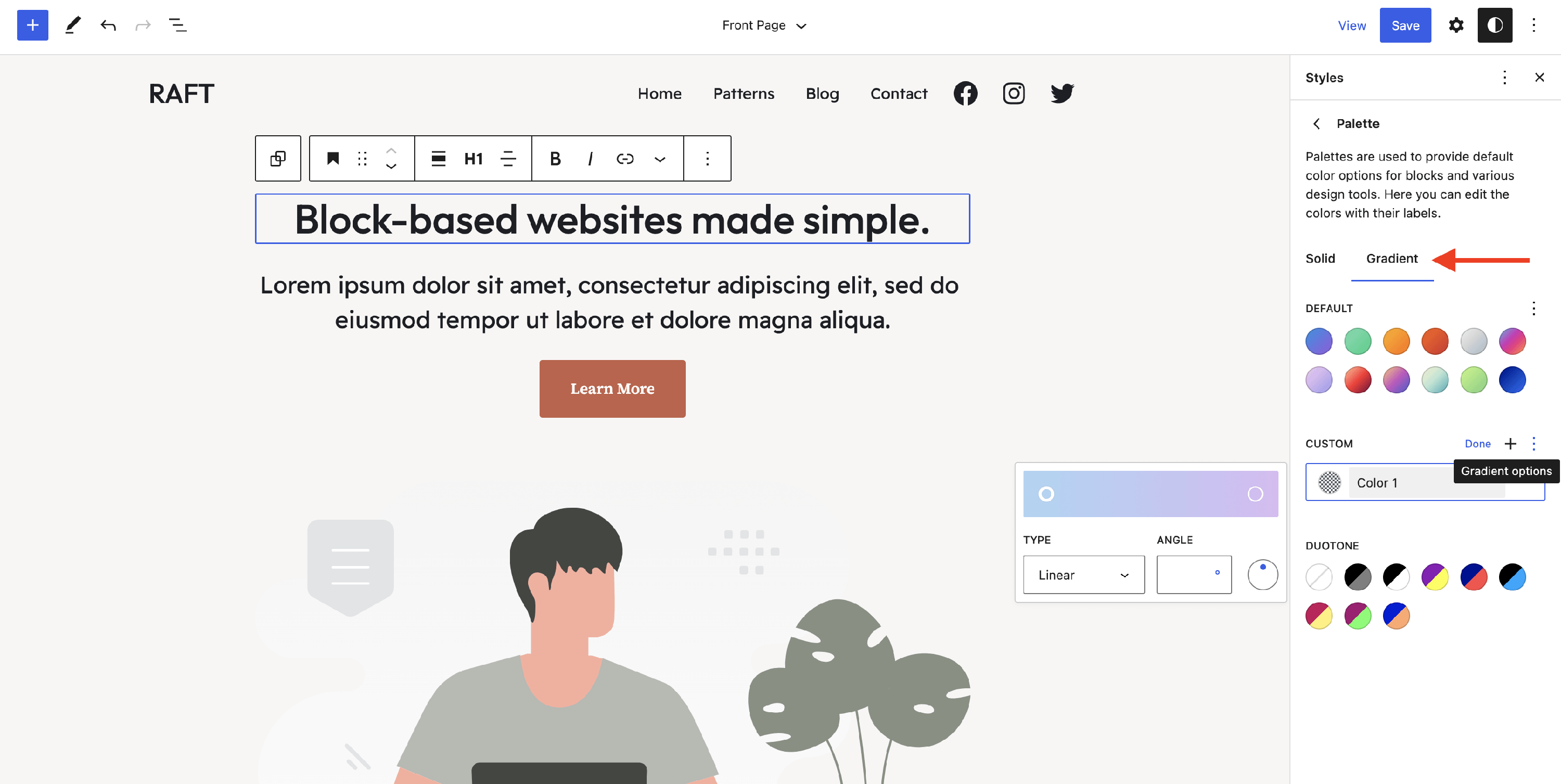Screen dimensions: 1561x784
Task: Click Done in Custom section
Action: pyautogui.click(x=1477, y=443)
